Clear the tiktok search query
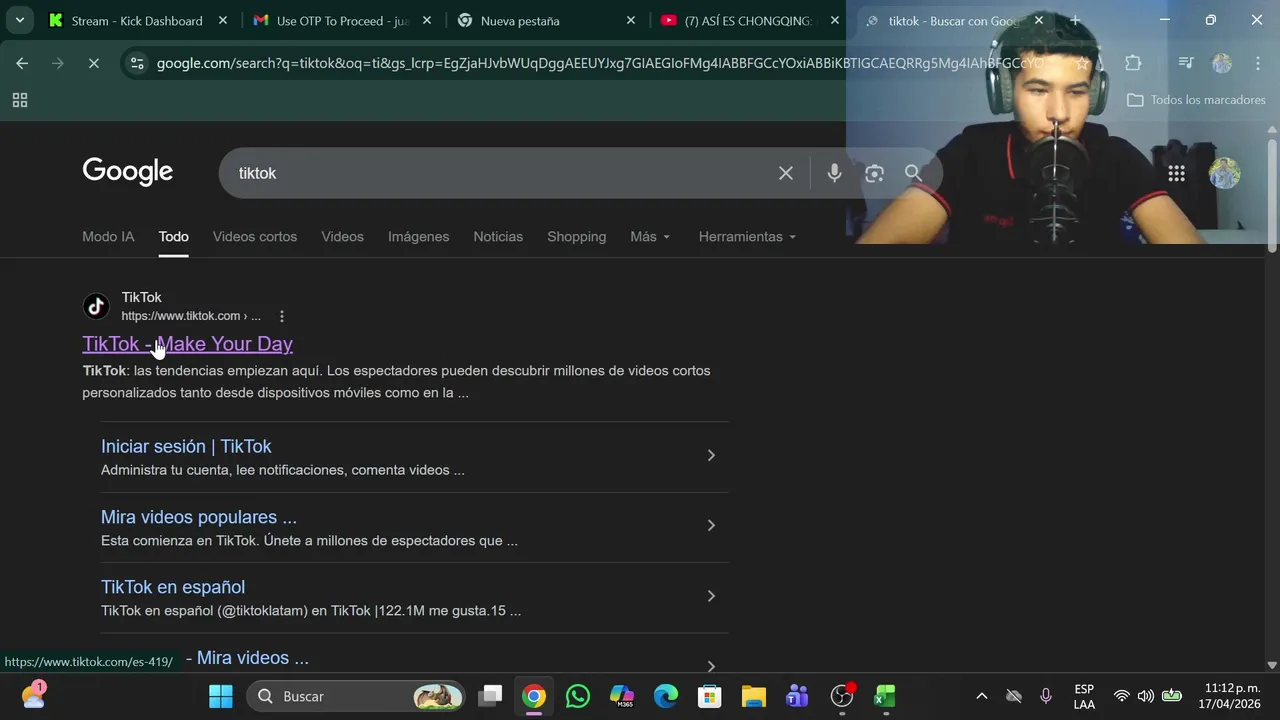The width and height of the screenshot is (1280, 720). [x=786, y=173]
